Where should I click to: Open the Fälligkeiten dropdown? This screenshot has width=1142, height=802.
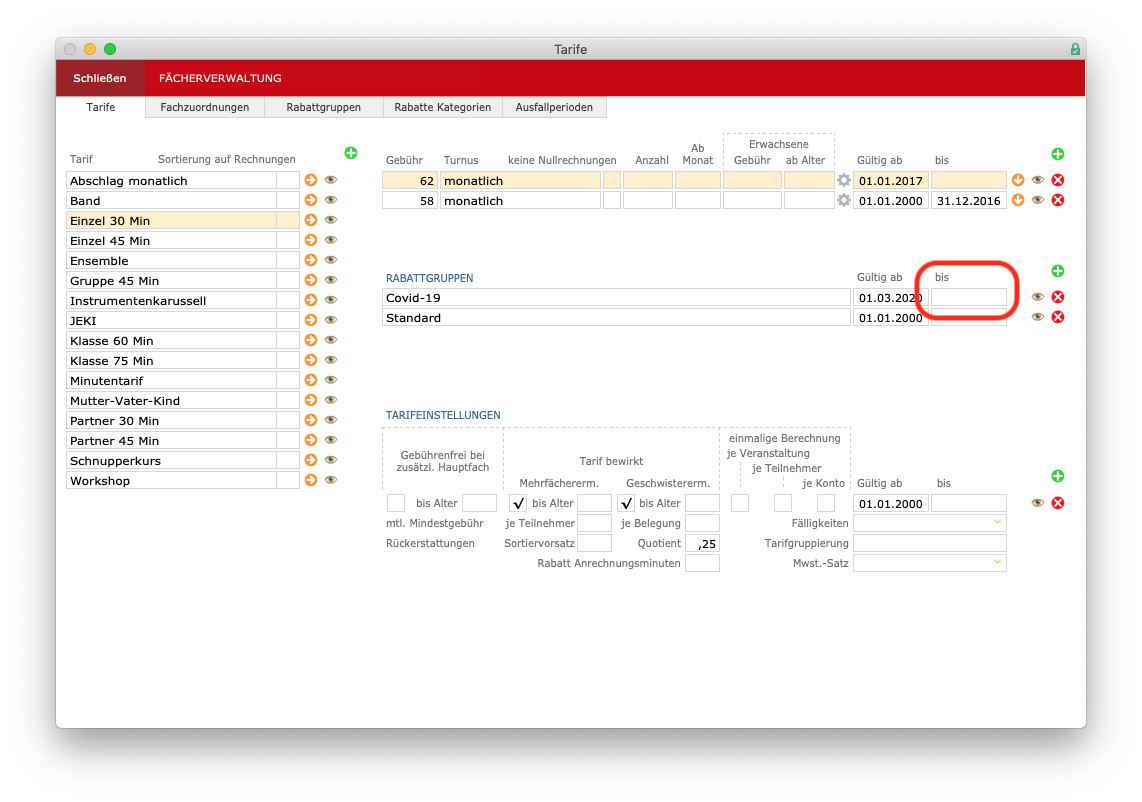pyautogui.click(x=930, y=523)
